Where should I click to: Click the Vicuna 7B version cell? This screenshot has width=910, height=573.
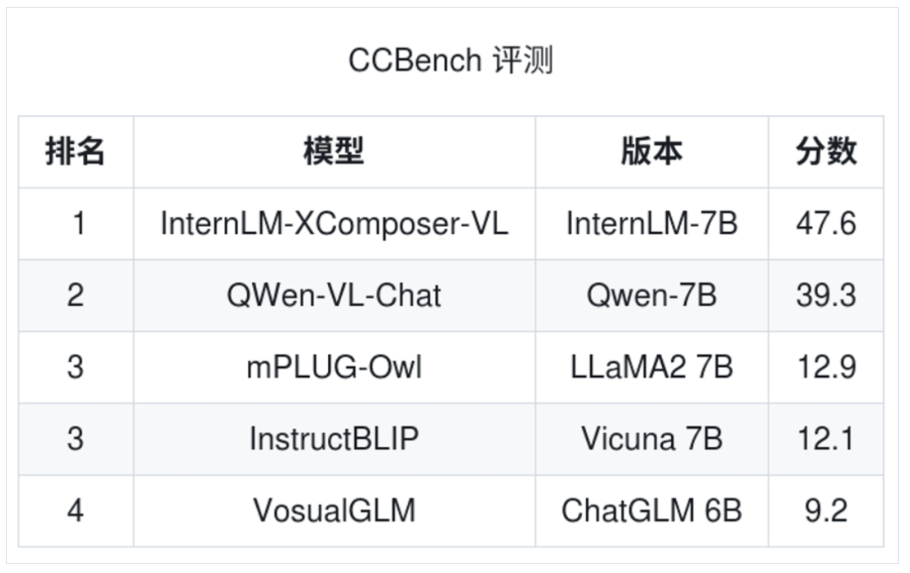(x=651, y=439)
